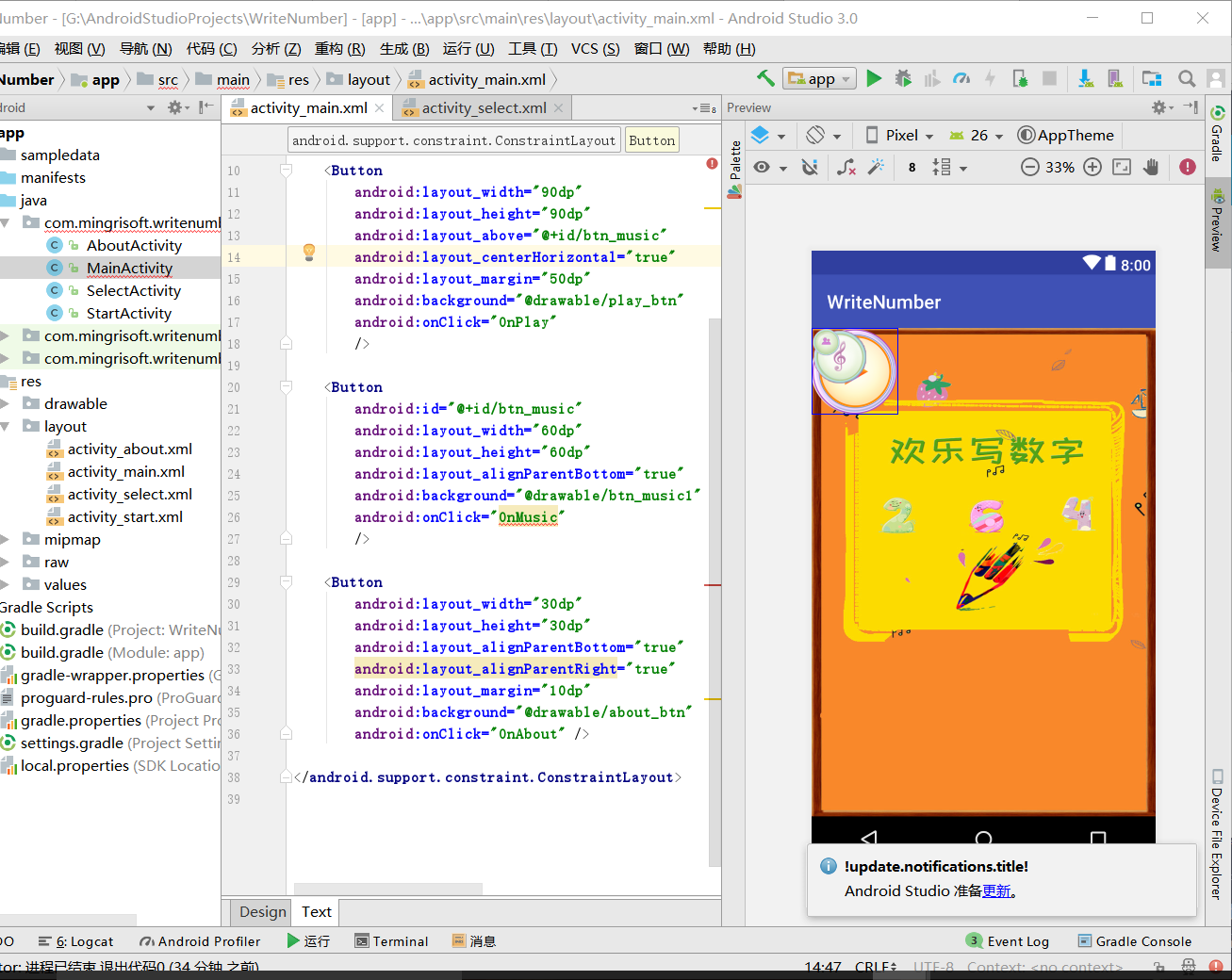This screenshot has height=980, width=1232.
Task: Open the Preview panel gear settings dropdown
Action: pos(1162,107)
